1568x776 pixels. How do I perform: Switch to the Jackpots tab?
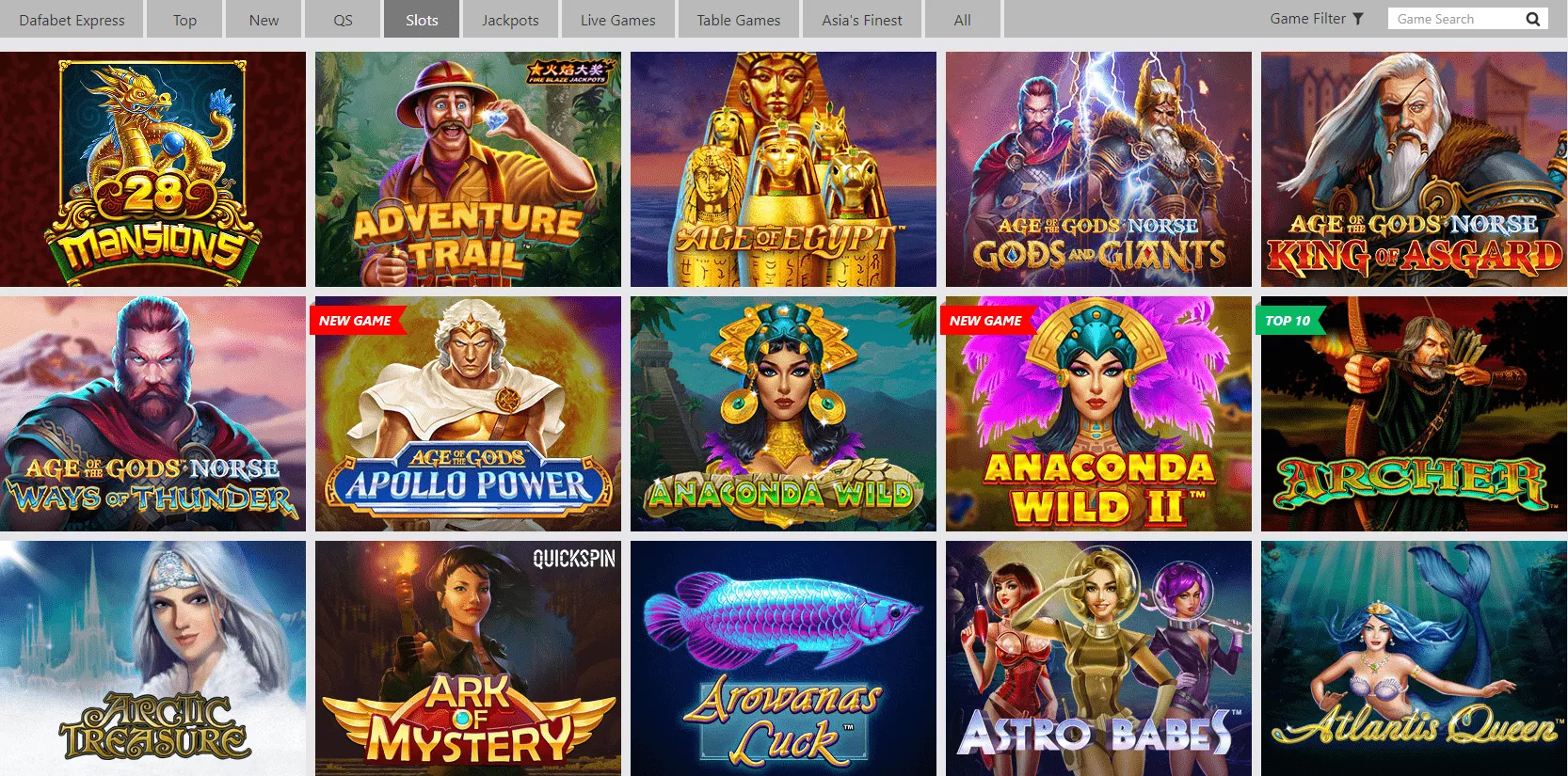point(510,20)
